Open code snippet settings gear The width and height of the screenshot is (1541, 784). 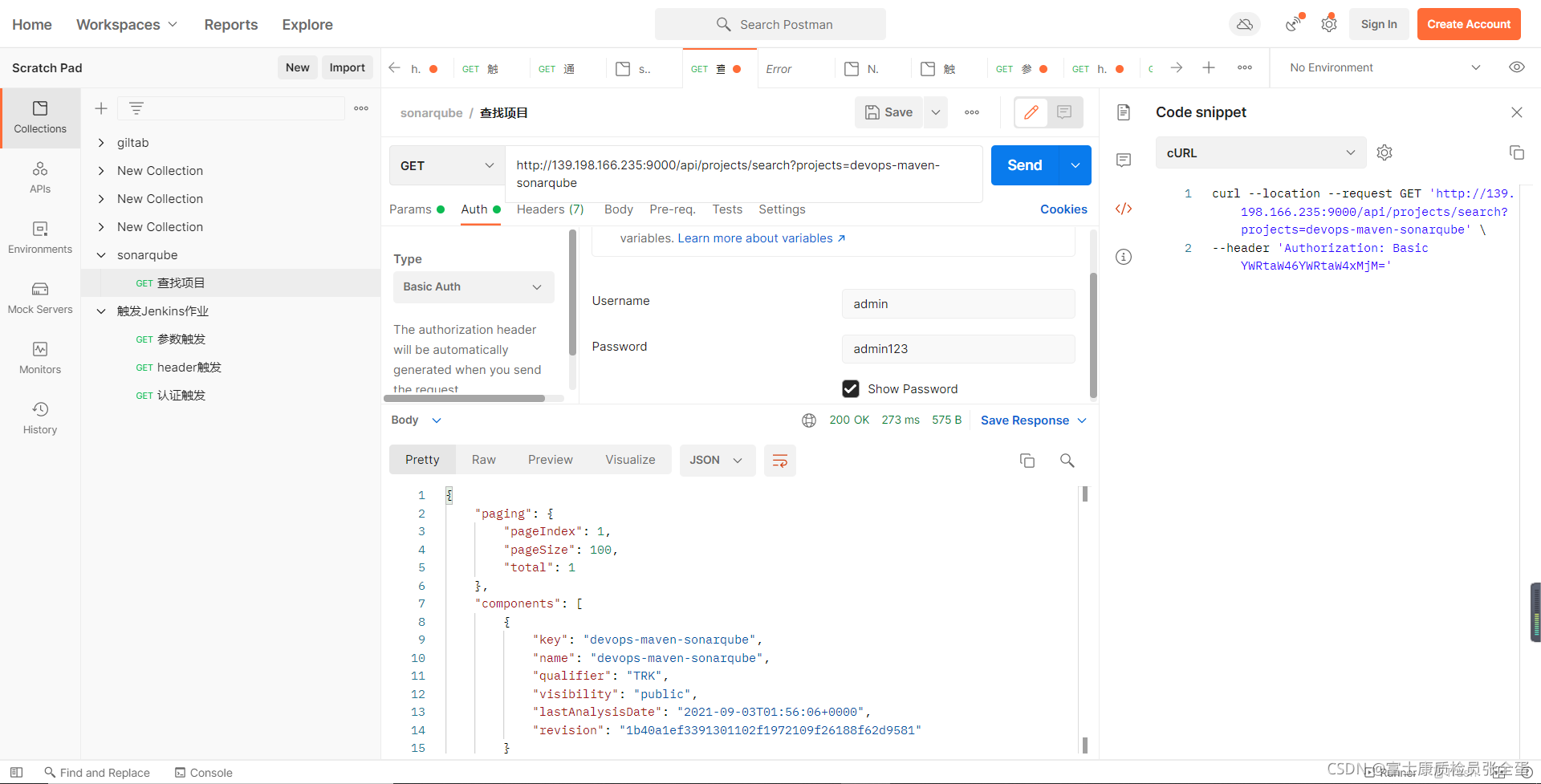1384,152
